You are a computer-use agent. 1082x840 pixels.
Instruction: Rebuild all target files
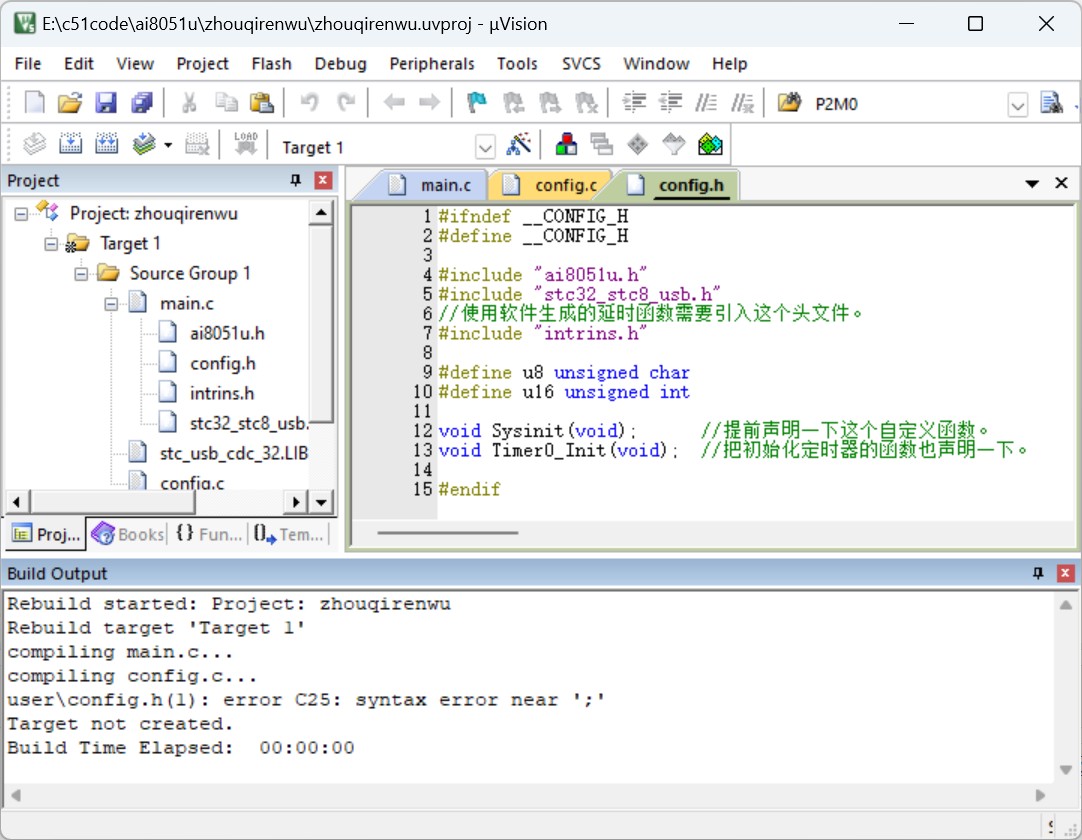106,144
